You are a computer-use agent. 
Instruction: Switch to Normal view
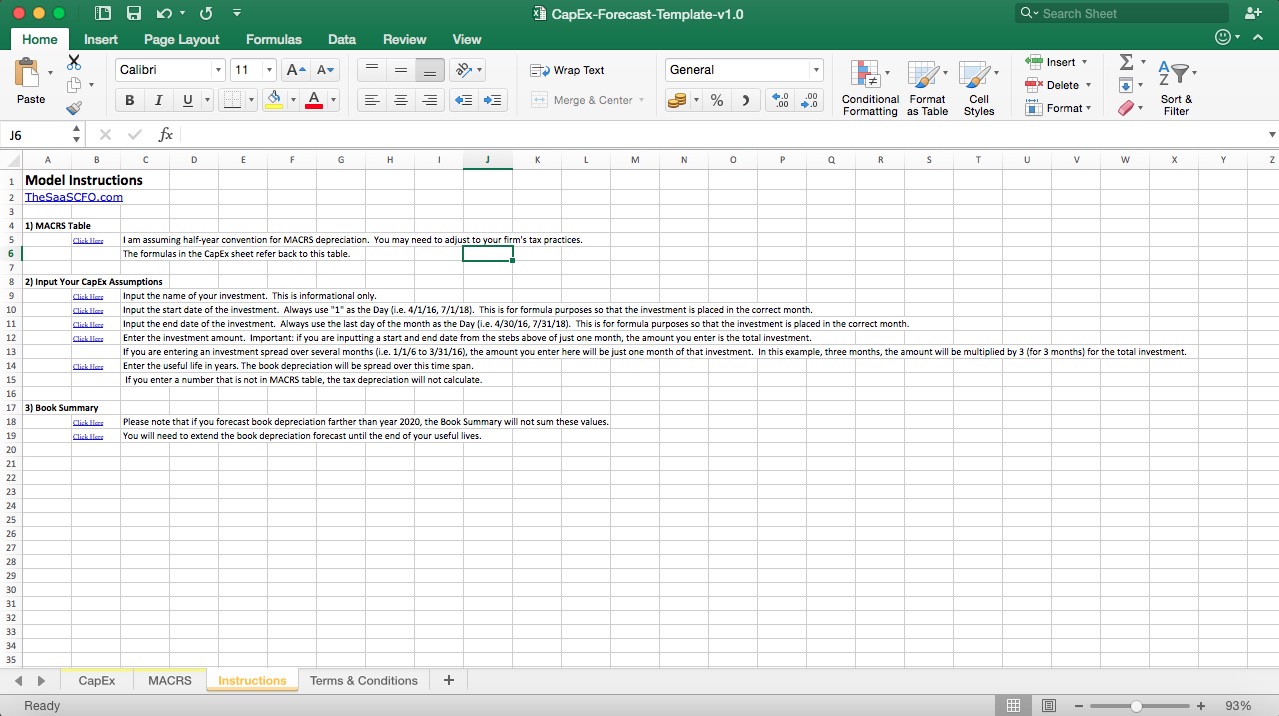pyautogui.click(x=1013, y=706)
